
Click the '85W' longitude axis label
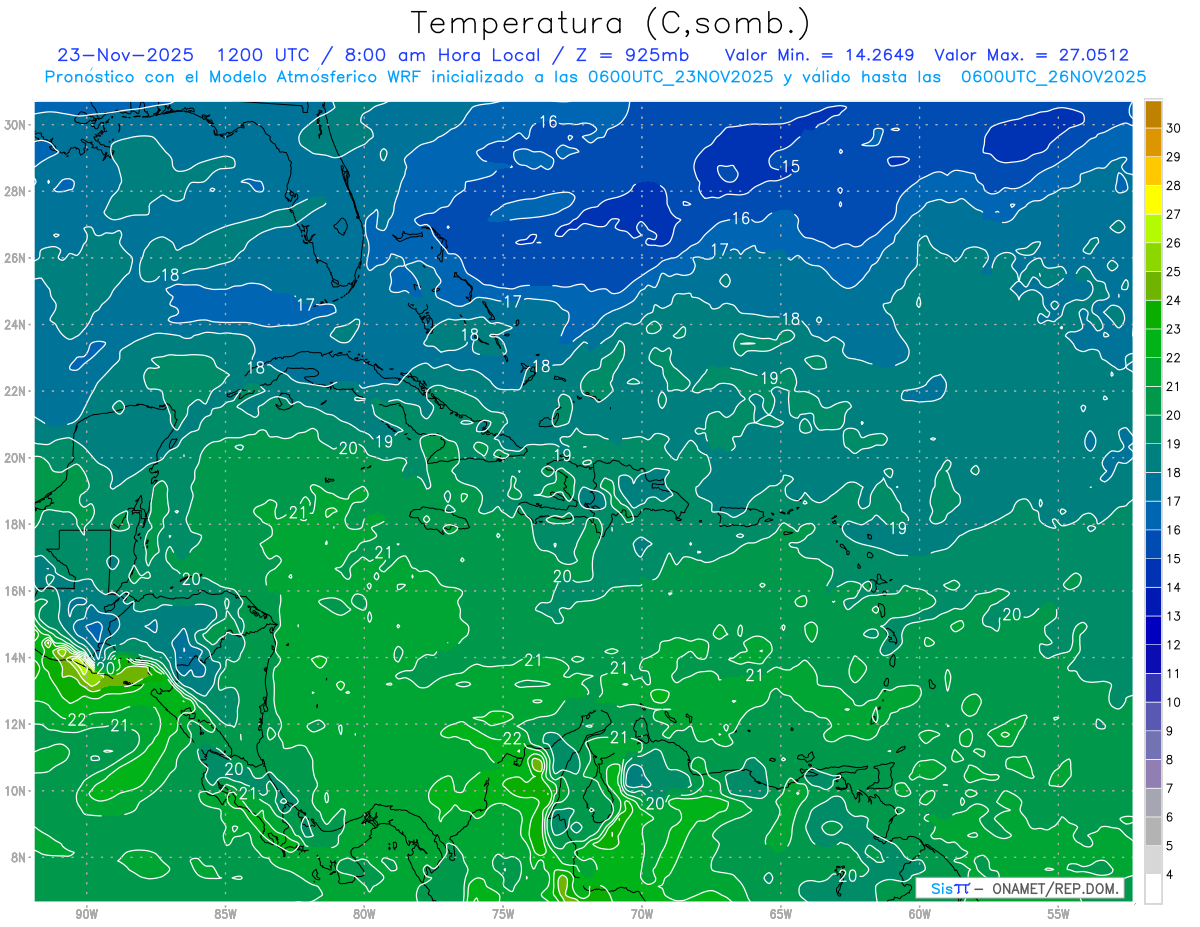(225, 914)
